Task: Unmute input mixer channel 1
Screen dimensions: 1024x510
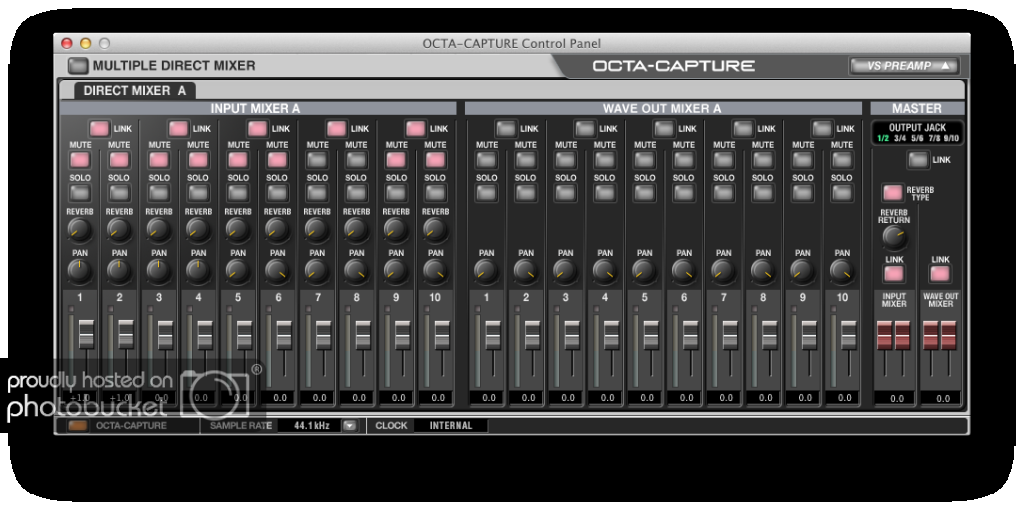Action: point(80,160)
